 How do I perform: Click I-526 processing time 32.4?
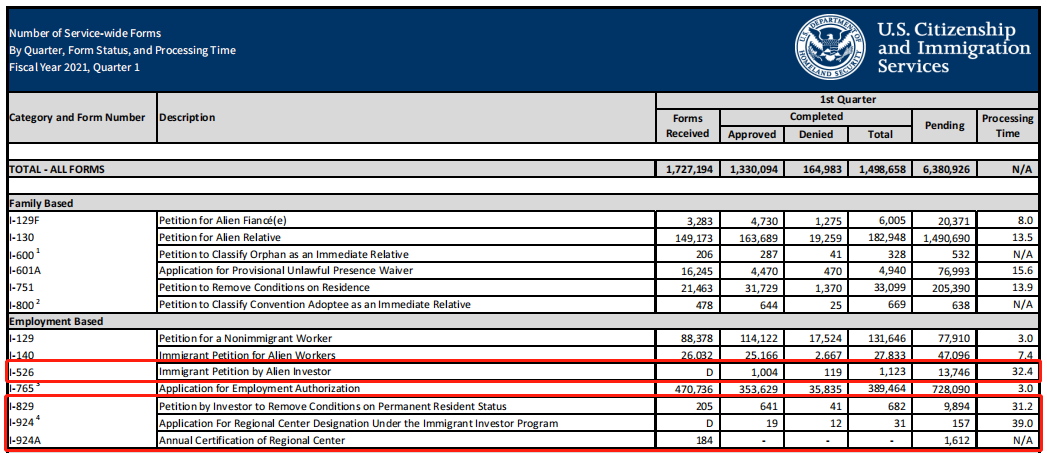pyautogui.click(x=1024, y=371)
